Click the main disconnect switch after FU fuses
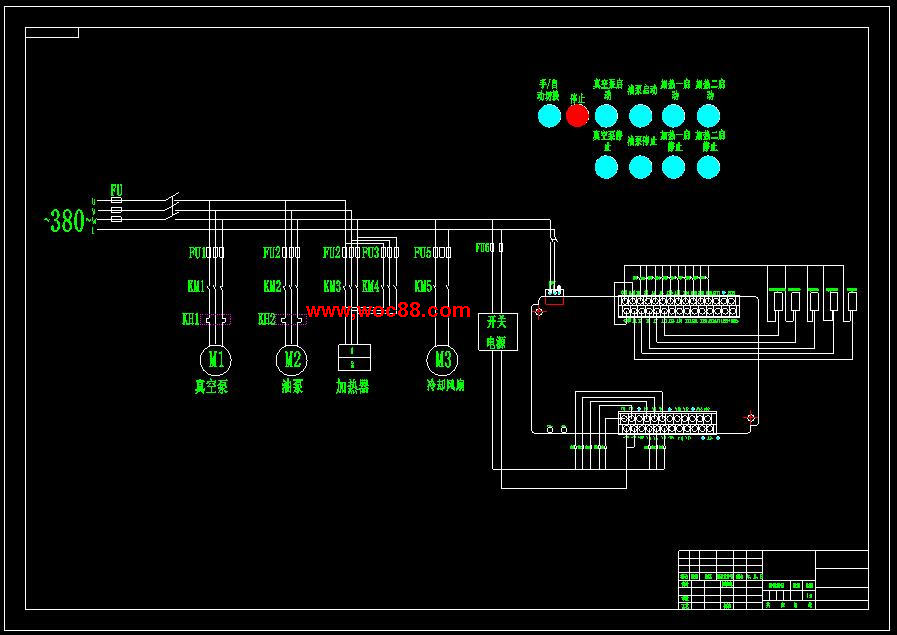Image resolution: width=897 pixels, height=635 pixels. coord(172,207)
